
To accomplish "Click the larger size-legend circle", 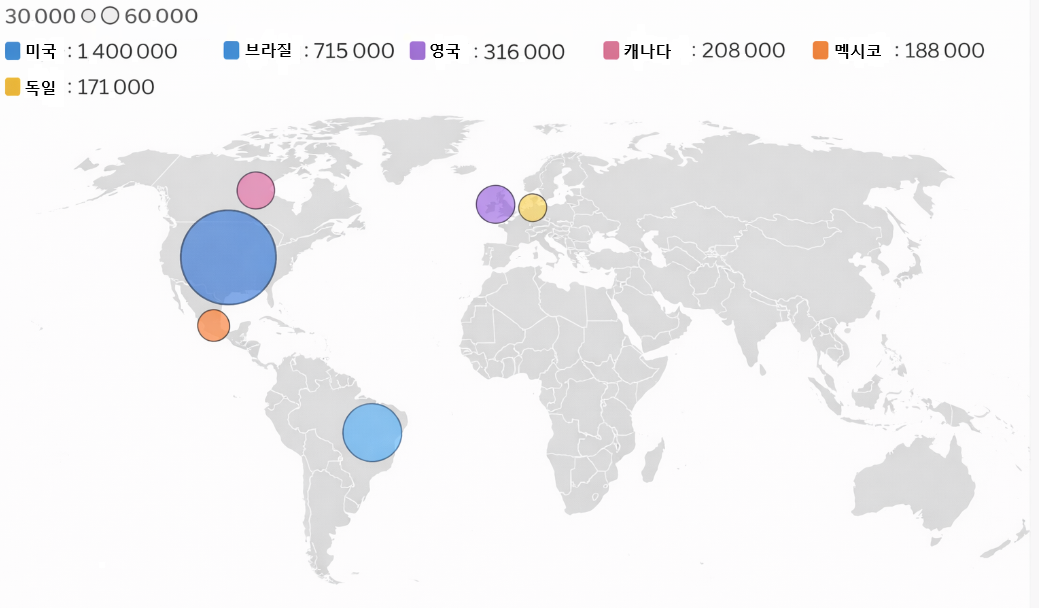I will (x=110, y=16).
